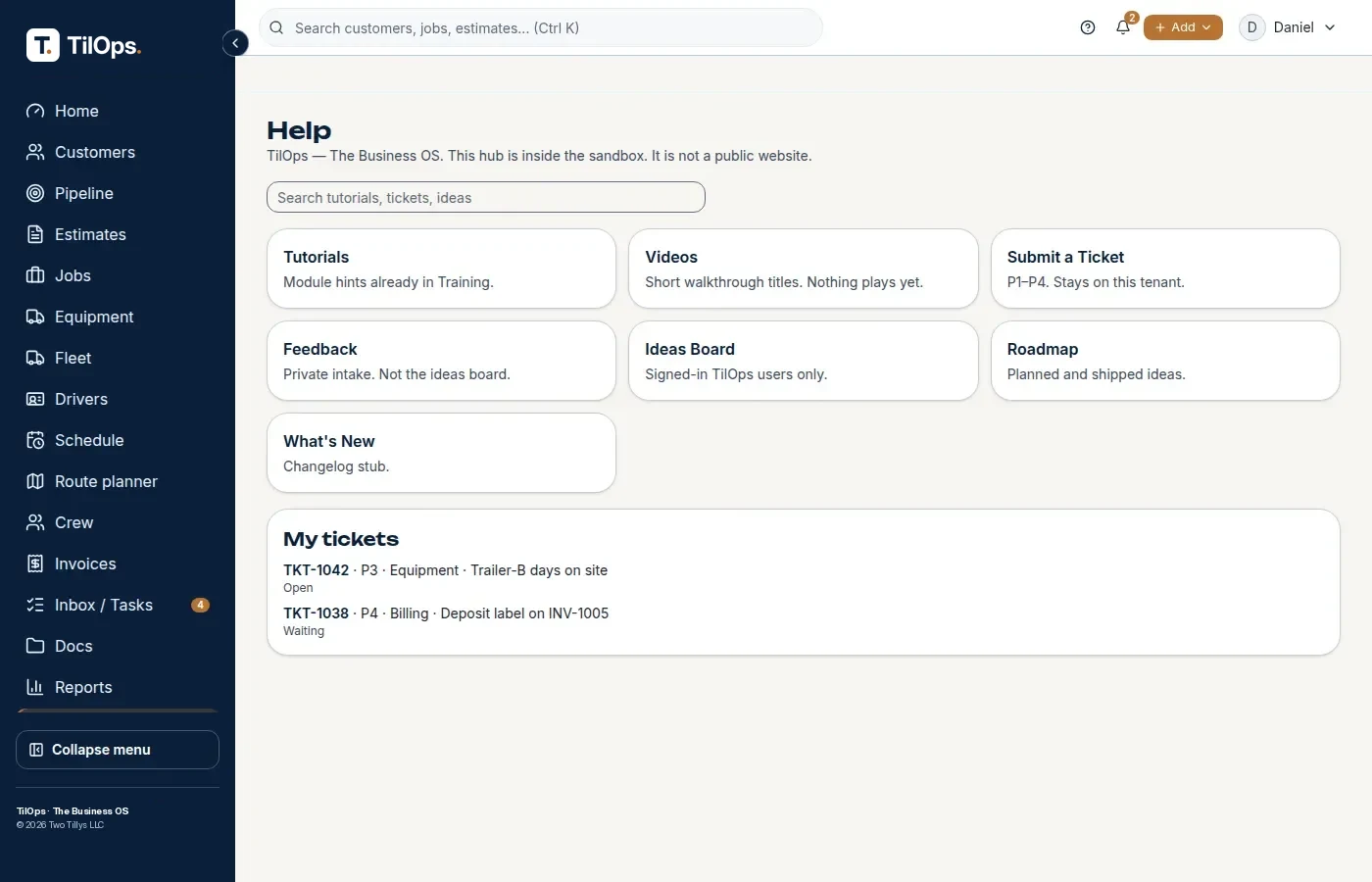Image resolution: width=1372 pixels, height=882 pixels.
Task: Click the Inbox / Tasks checklist icon
Action: 35,605
